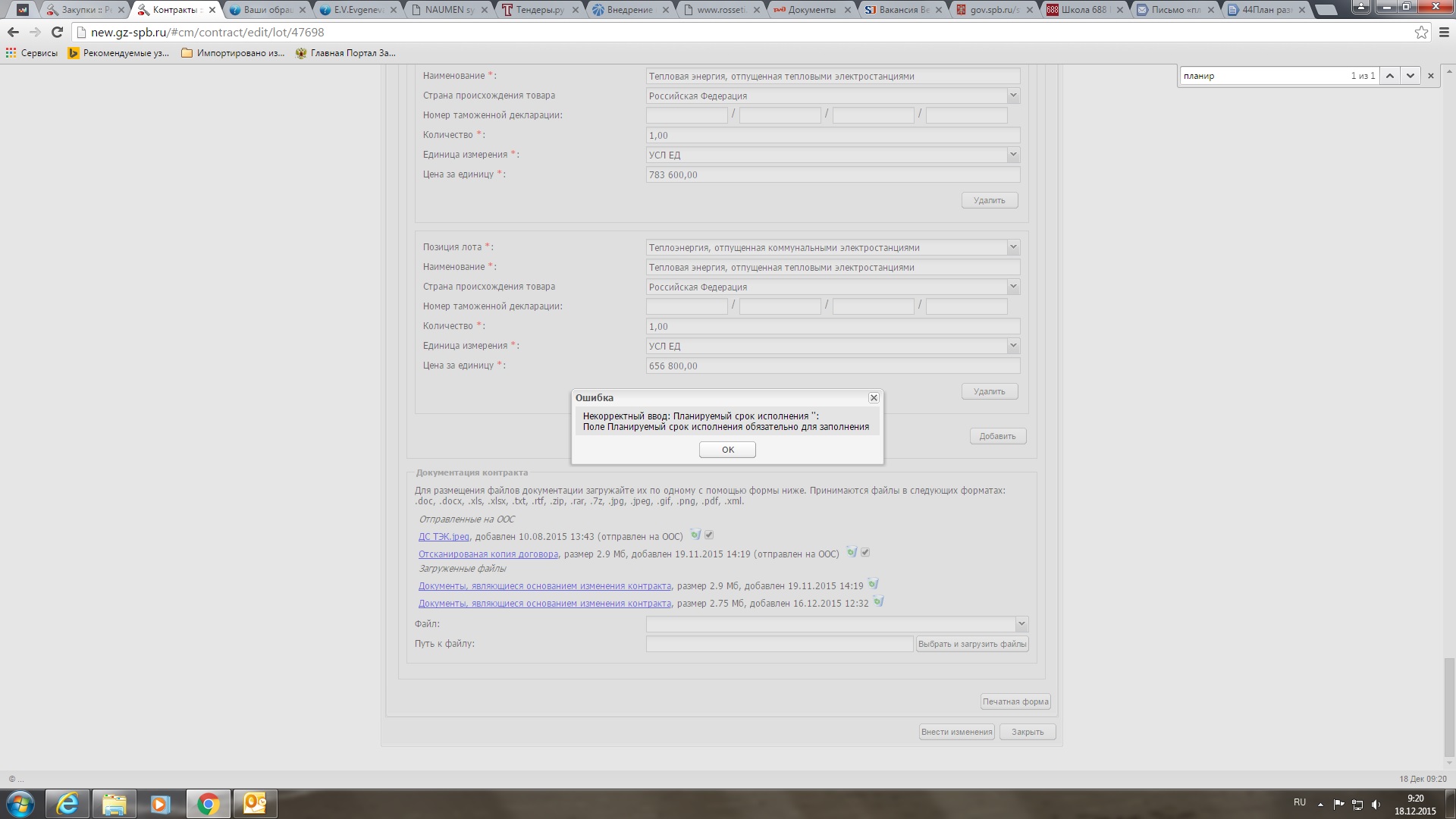This screenshot has width=1456, height=819.
Task: Go to next find-in-page match
Action: pyautogui.click(x=1410, y=76)
